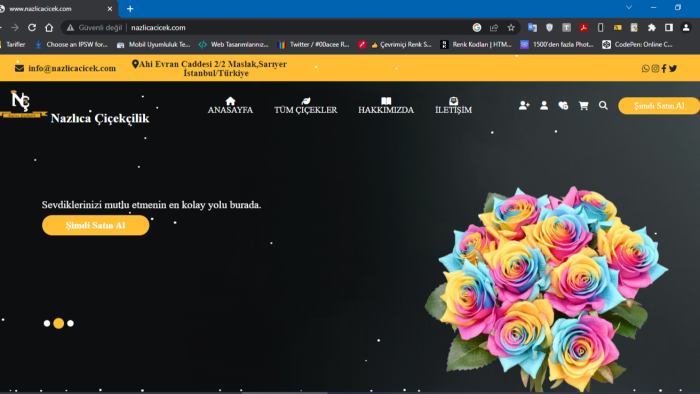Click the Ahi Evran Caddesi address text
This screenshot has width=700, height=394.
[x=213, y=68]
